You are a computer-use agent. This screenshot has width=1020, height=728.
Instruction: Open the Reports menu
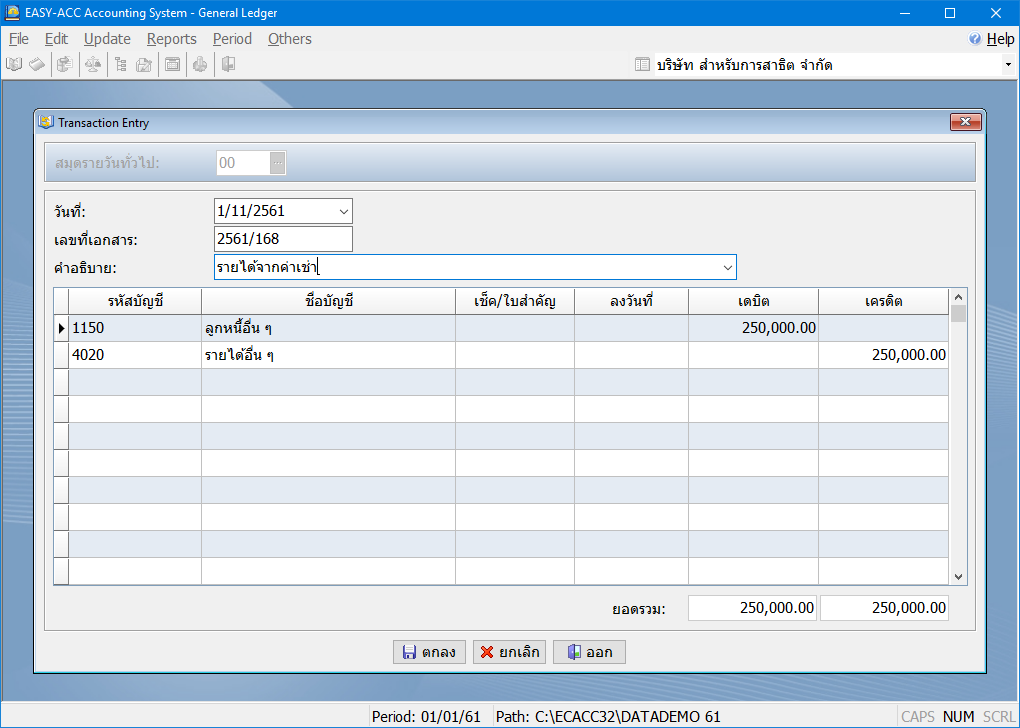tap(171, 39)
